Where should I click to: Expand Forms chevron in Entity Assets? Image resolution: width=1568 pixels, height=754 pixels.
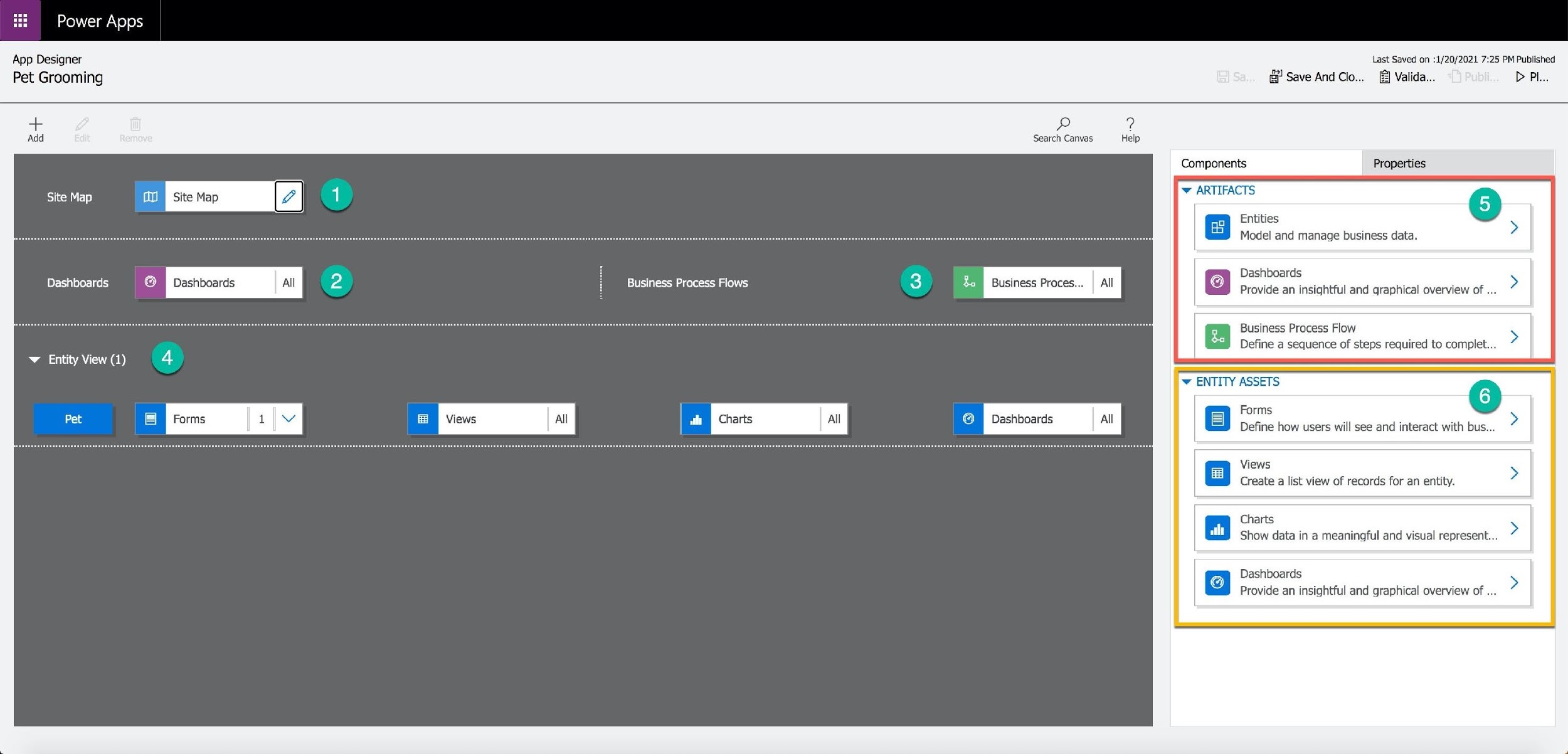click(x=1514, y=418)
